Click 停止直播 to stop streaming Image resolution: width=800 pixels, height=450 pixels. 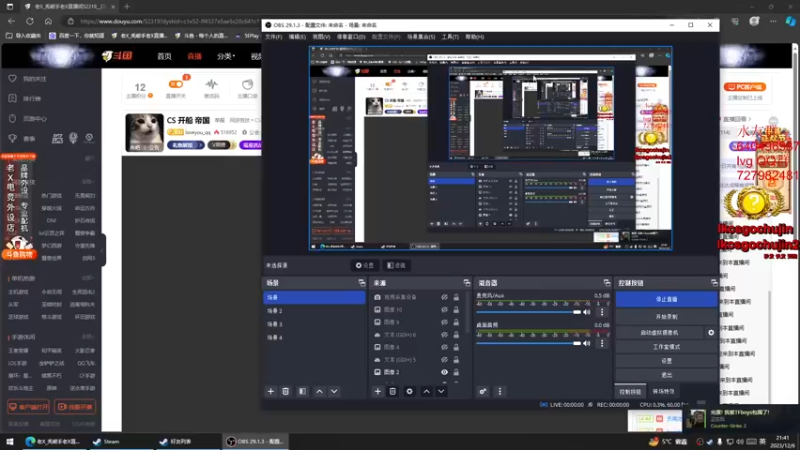tap(666, 299)
